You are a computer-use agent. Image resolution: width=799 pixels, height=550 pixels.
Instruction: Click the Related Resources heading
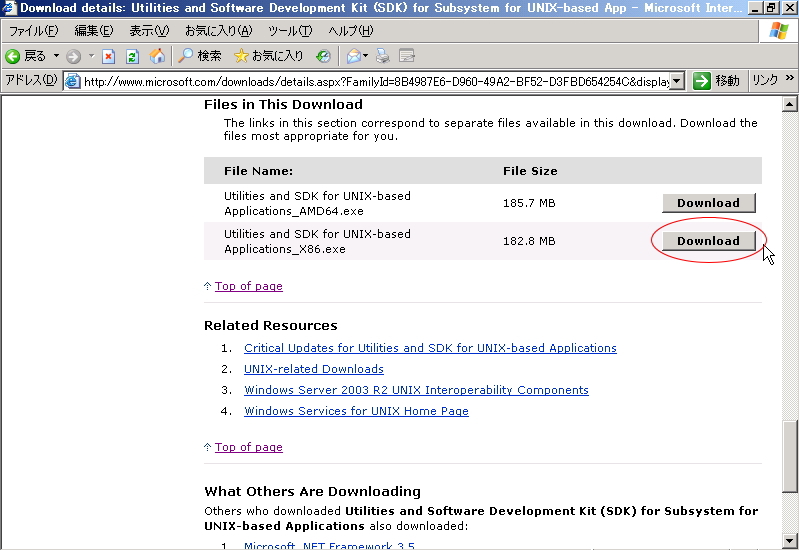tap(271, 325)
